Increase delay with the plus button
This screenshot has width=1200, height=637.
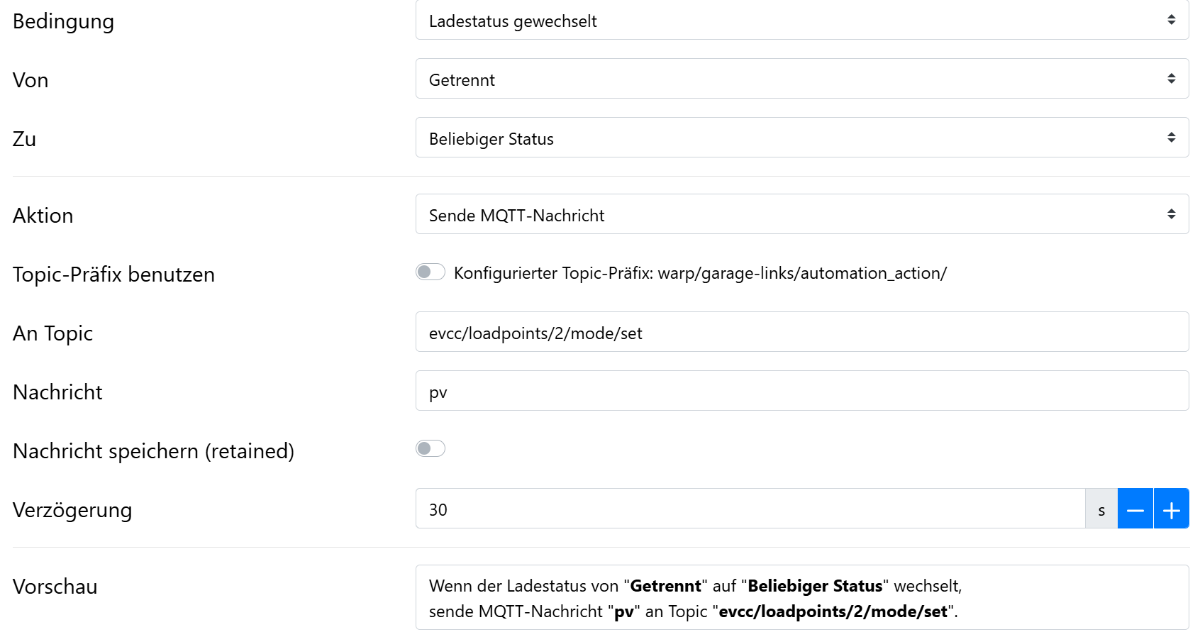pos(1171,509)
